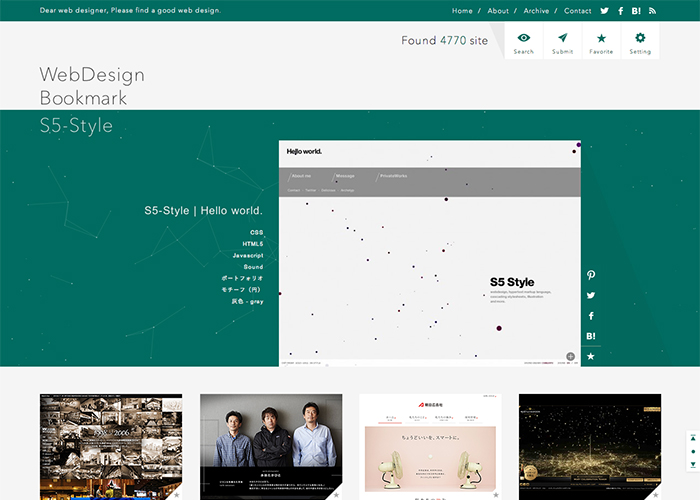Click Hatena B! icon beside featured preview

[591, 336]
